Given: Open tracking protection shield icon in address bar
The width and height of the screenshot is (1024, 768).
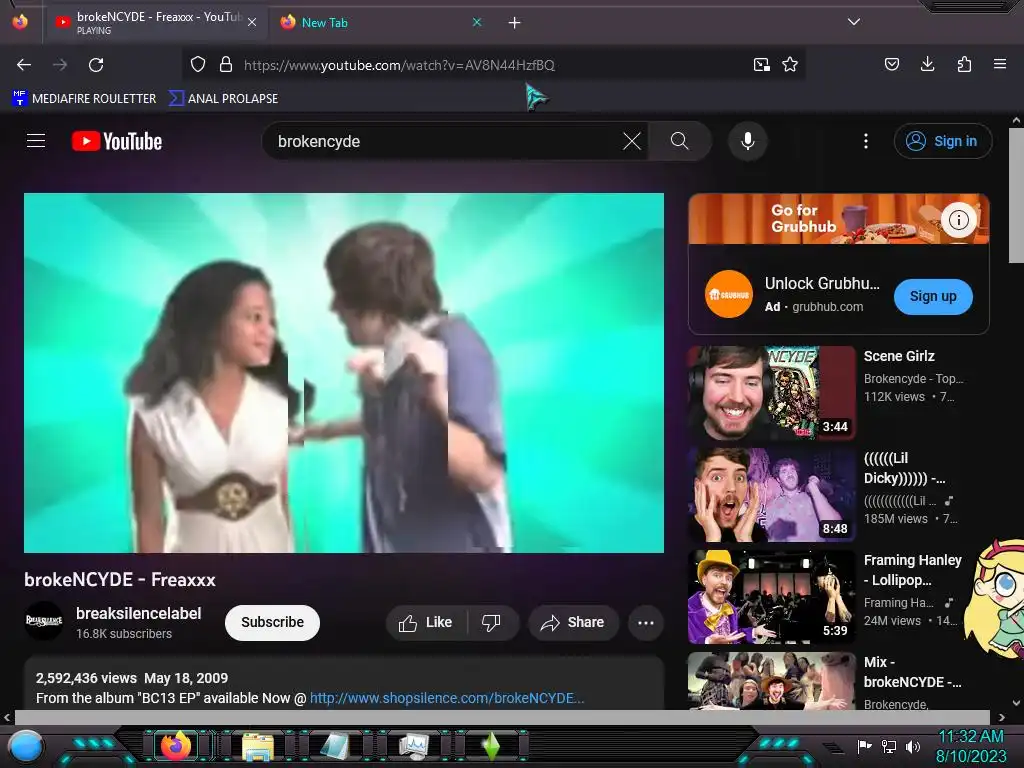Looking at the screenshot, I should (x=198, y=65).
